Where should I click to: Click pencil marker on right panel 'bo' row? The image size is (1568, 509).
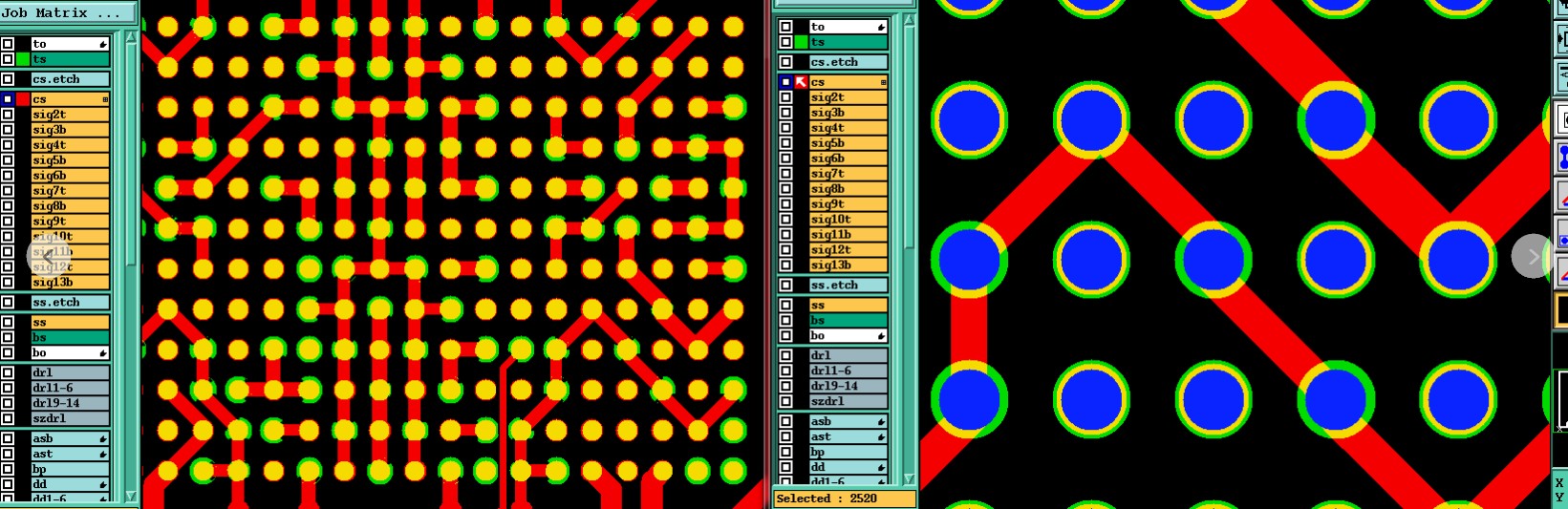tap(881, 336)
